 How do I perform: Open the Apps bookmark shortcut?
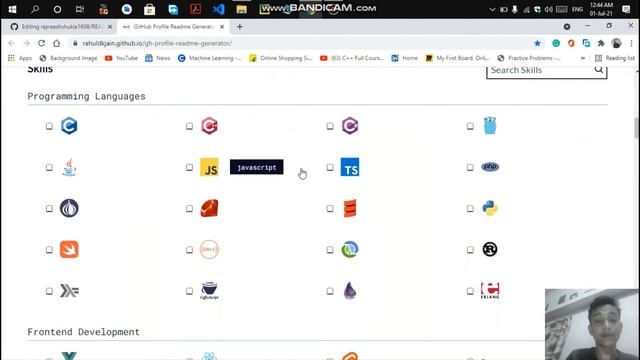pyautogui.click(x=20, y=58)
